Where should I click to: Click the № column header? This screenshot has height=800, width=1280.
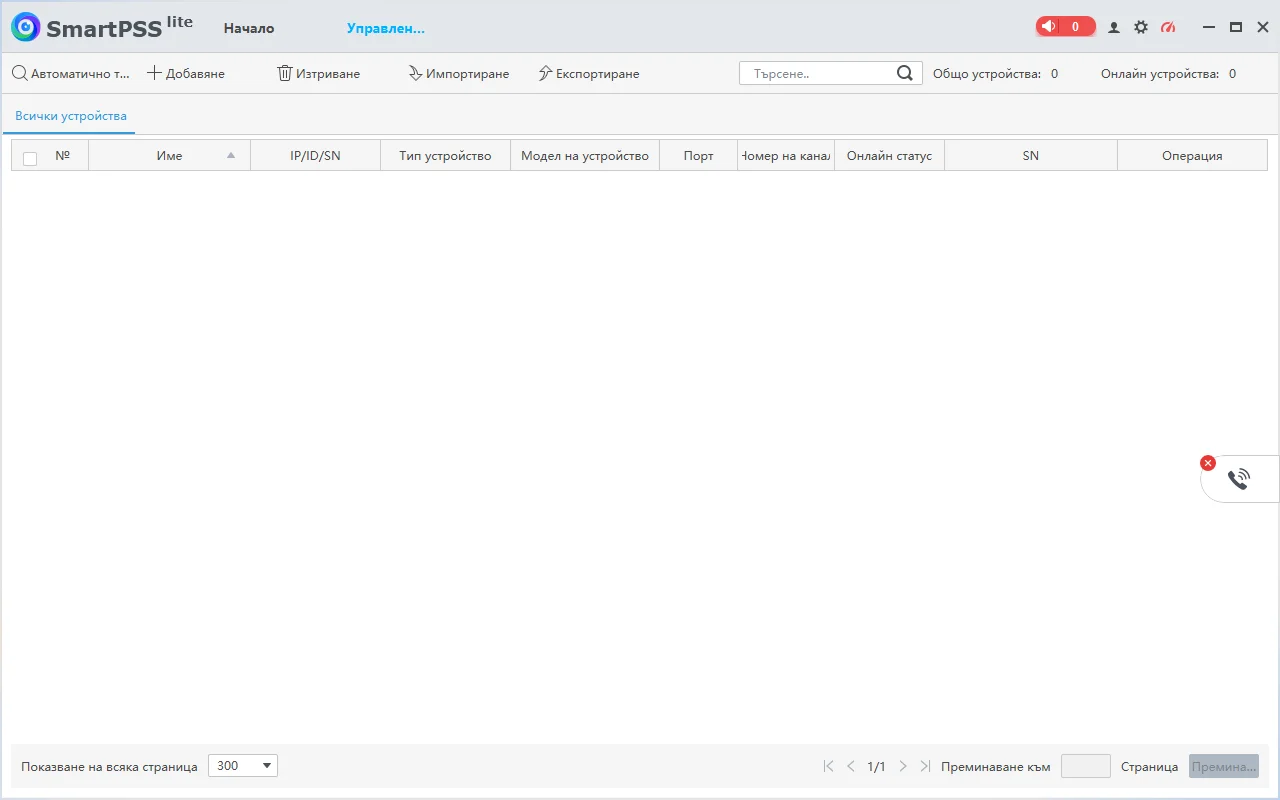point(63,156)
